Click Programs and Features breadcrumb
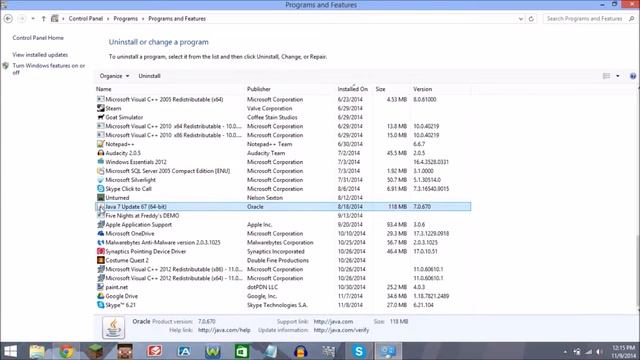The image size is (640, 360). pos(177,19)
